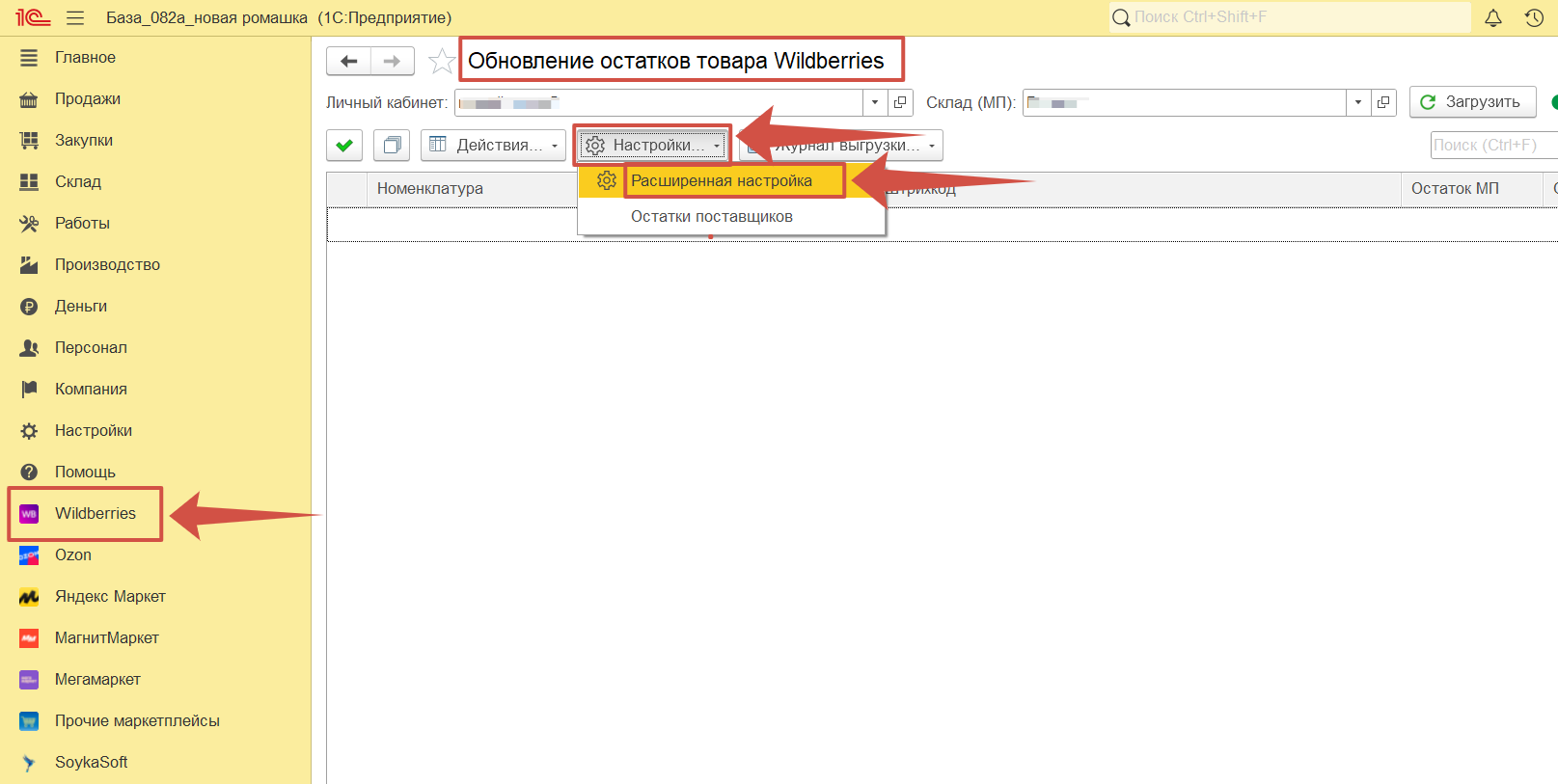The height and width of the screenshot is (784, 1558).
Task: Toggle the Настройки dropdown button
Action: [x=653, y=146]
